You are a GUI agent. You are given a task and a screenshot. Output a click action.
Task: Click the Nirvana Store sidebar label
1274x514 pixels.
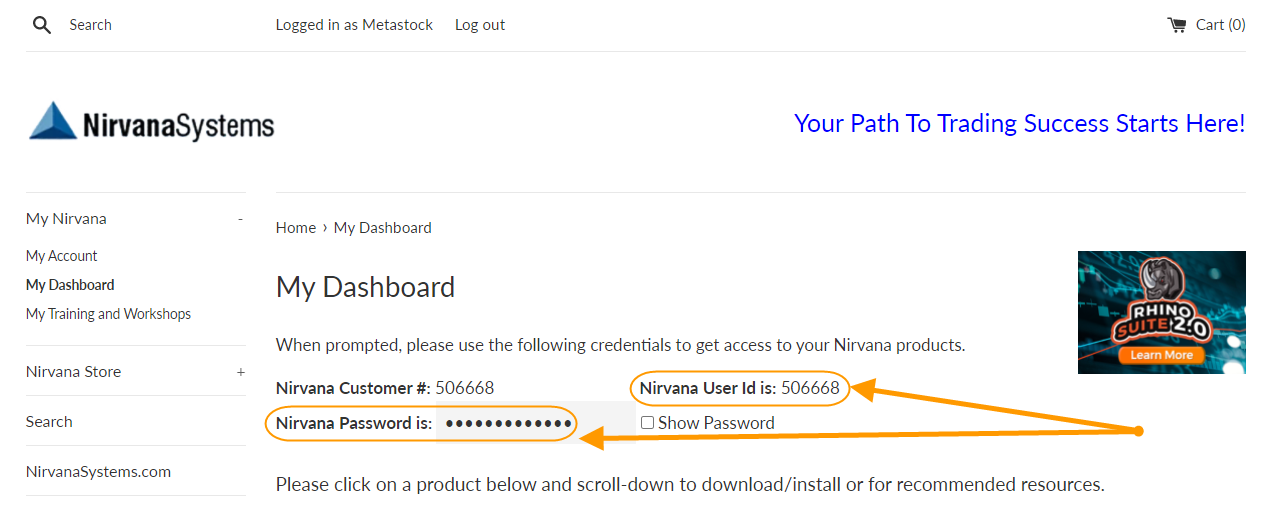coord(73,372)
